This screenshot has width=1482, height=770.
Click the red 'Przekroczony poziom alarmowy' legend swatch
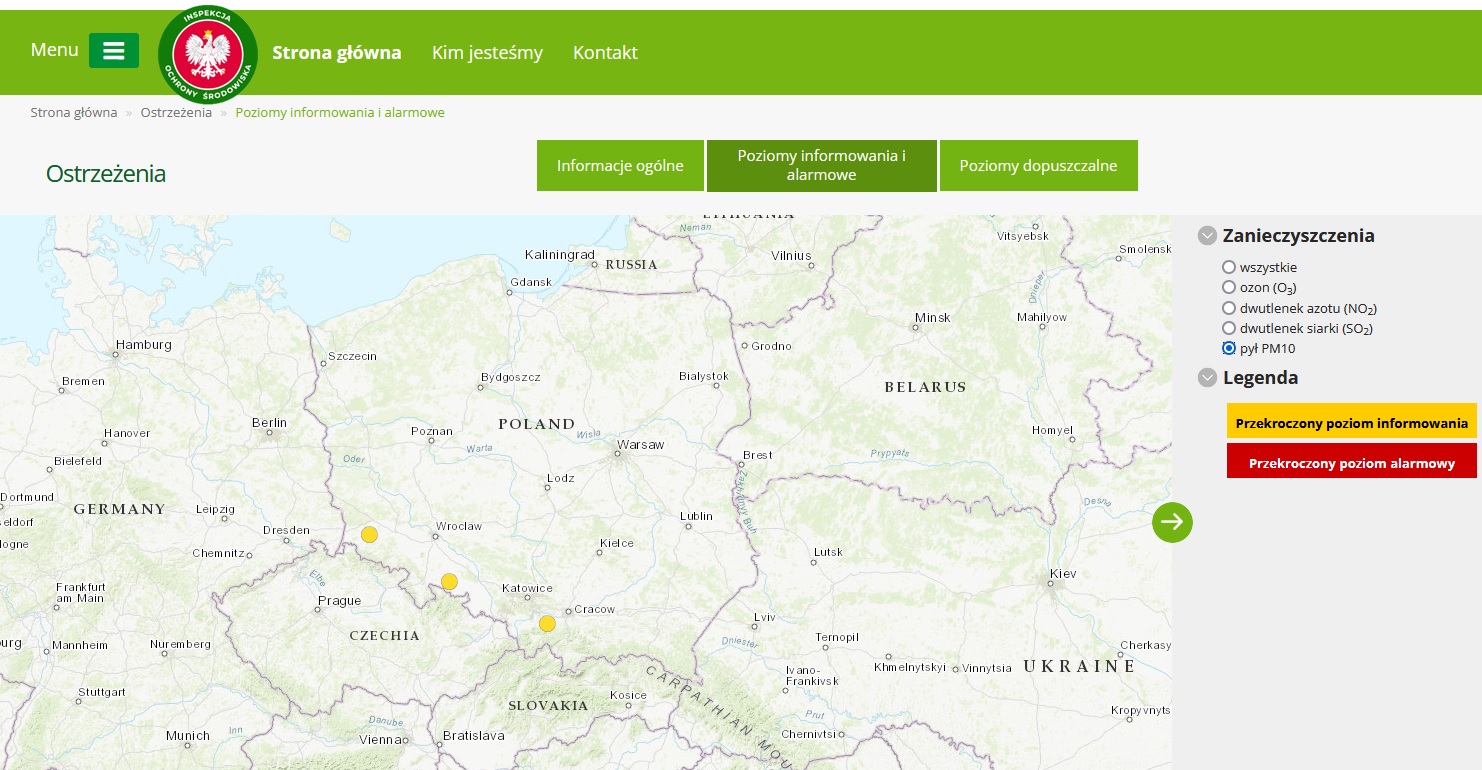1352,461
